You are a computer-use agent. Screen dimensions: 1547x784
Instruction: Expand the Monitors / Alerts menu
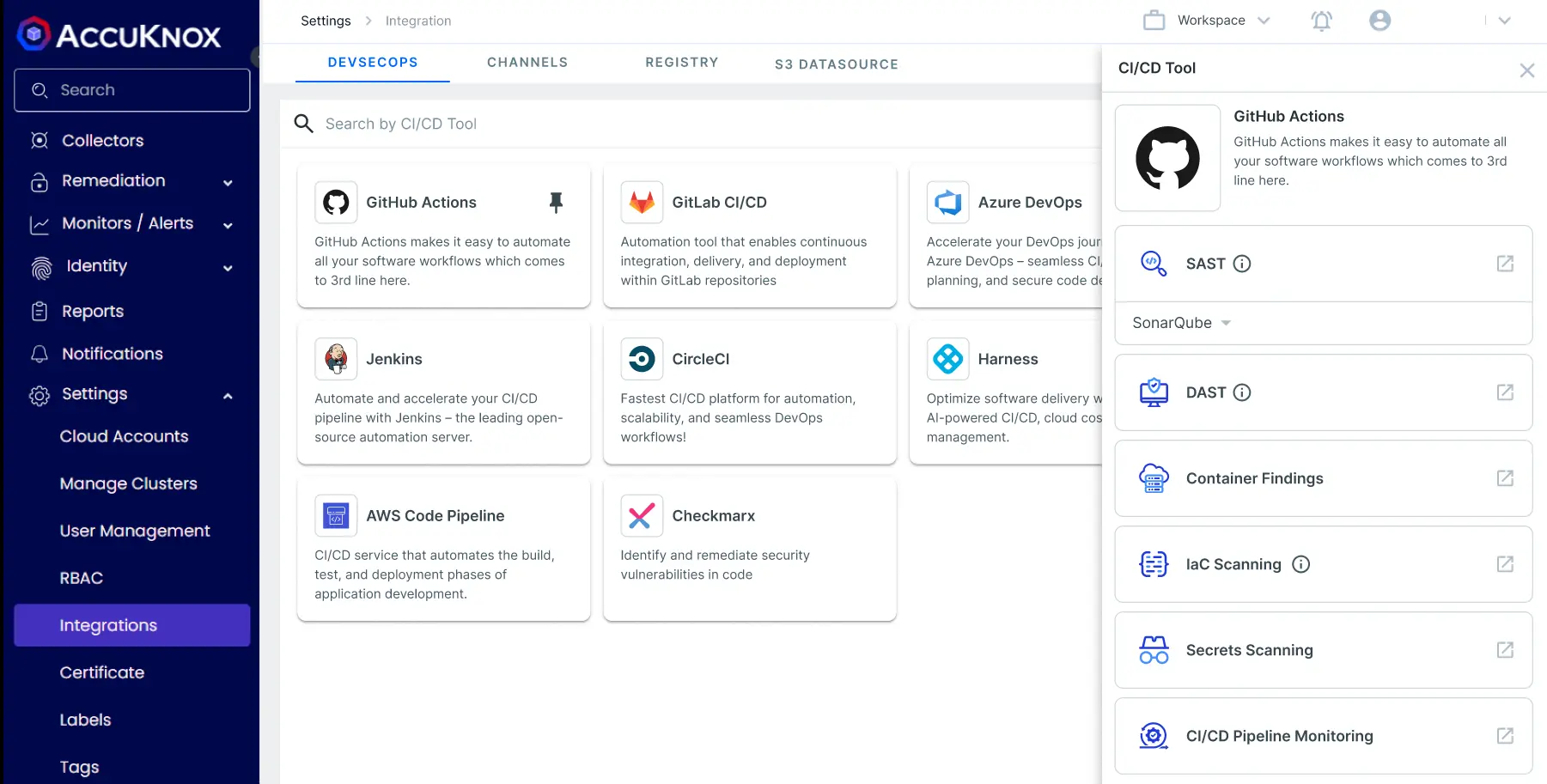coord(228,225)
